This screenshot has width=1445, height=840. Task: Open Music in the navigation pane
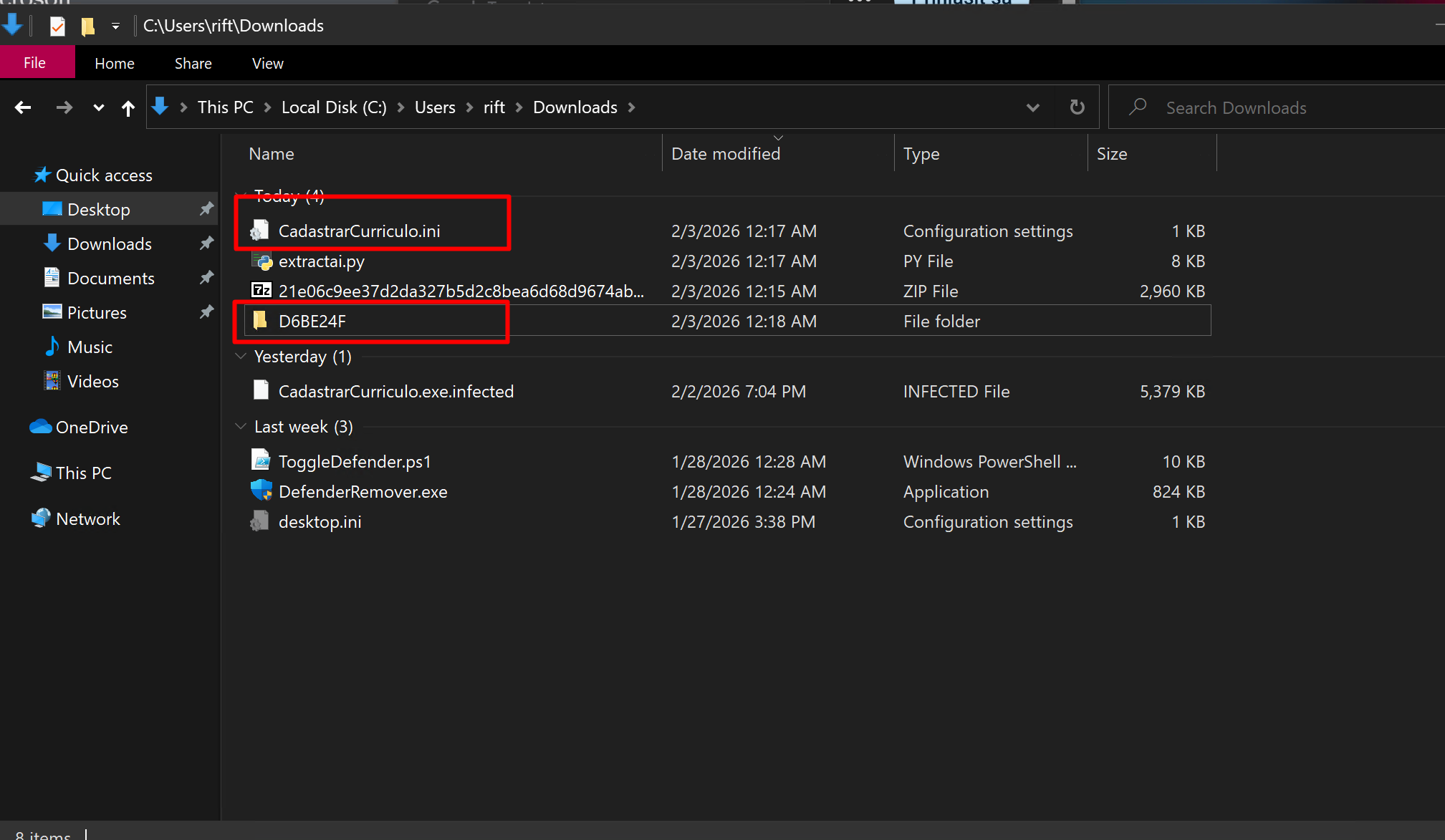coord(90,347)
